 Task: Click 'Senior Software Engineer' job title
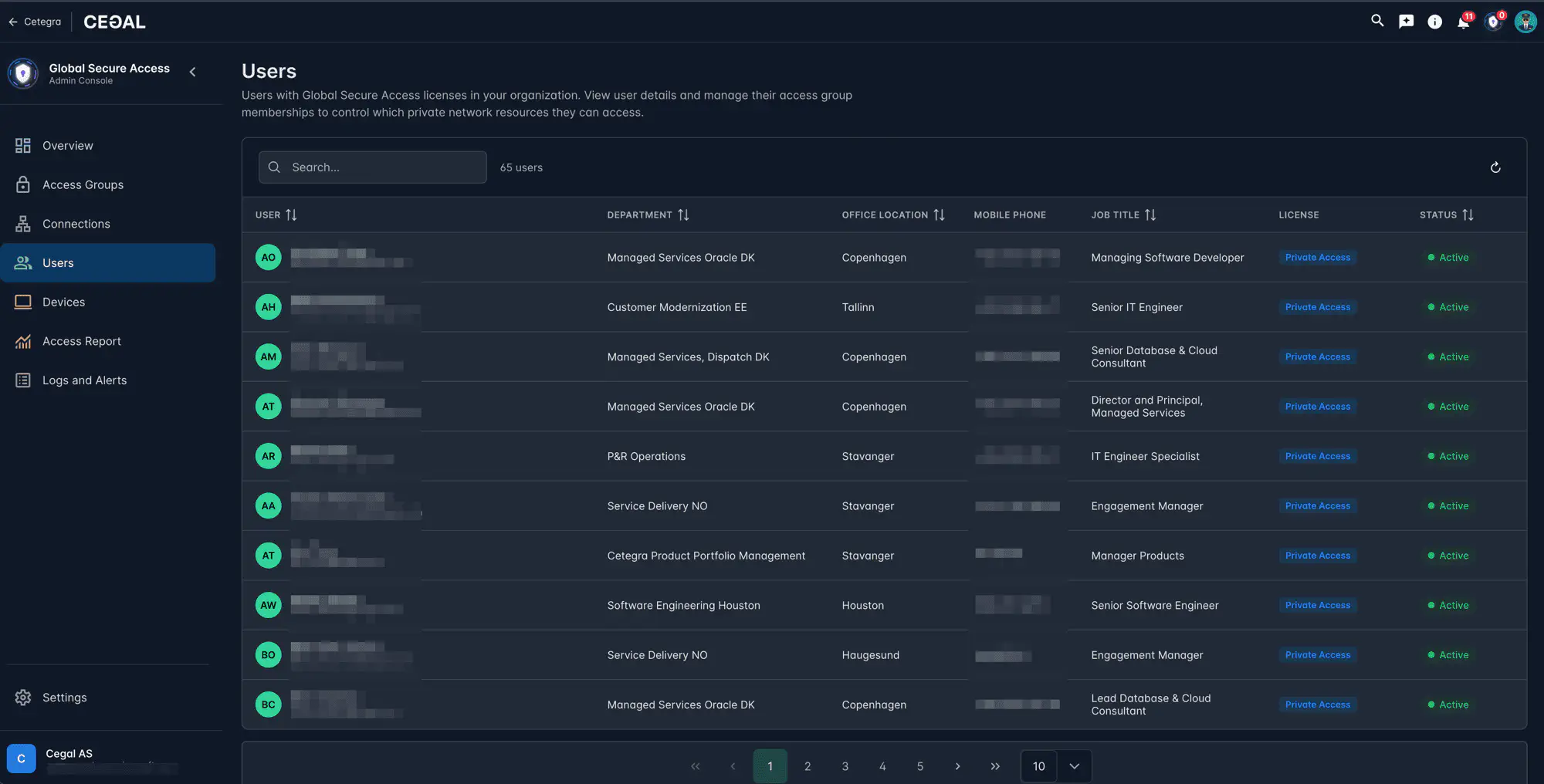tap(1155, 605)
